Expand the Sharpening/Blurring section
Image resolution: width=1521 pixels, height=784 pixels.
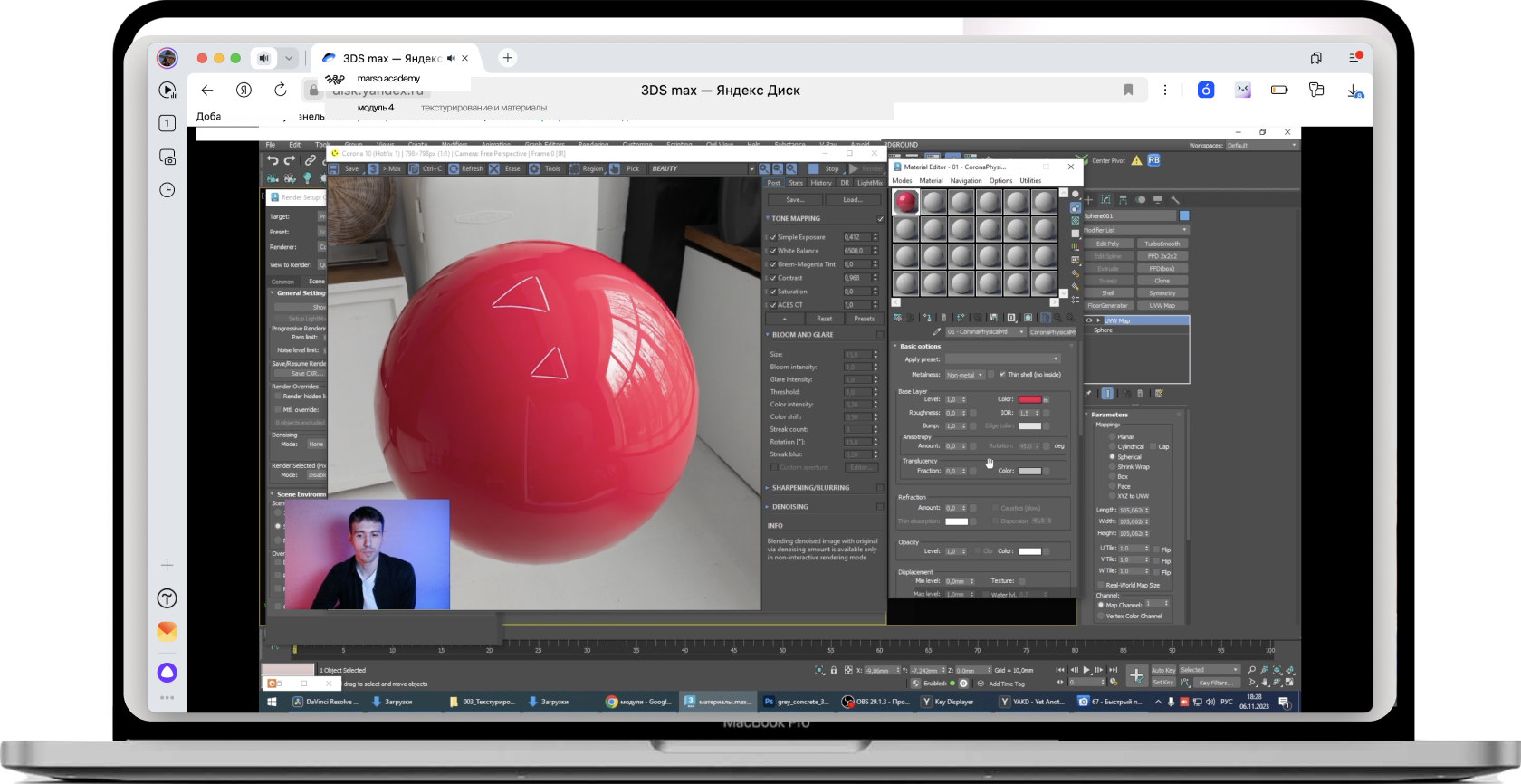810,488
